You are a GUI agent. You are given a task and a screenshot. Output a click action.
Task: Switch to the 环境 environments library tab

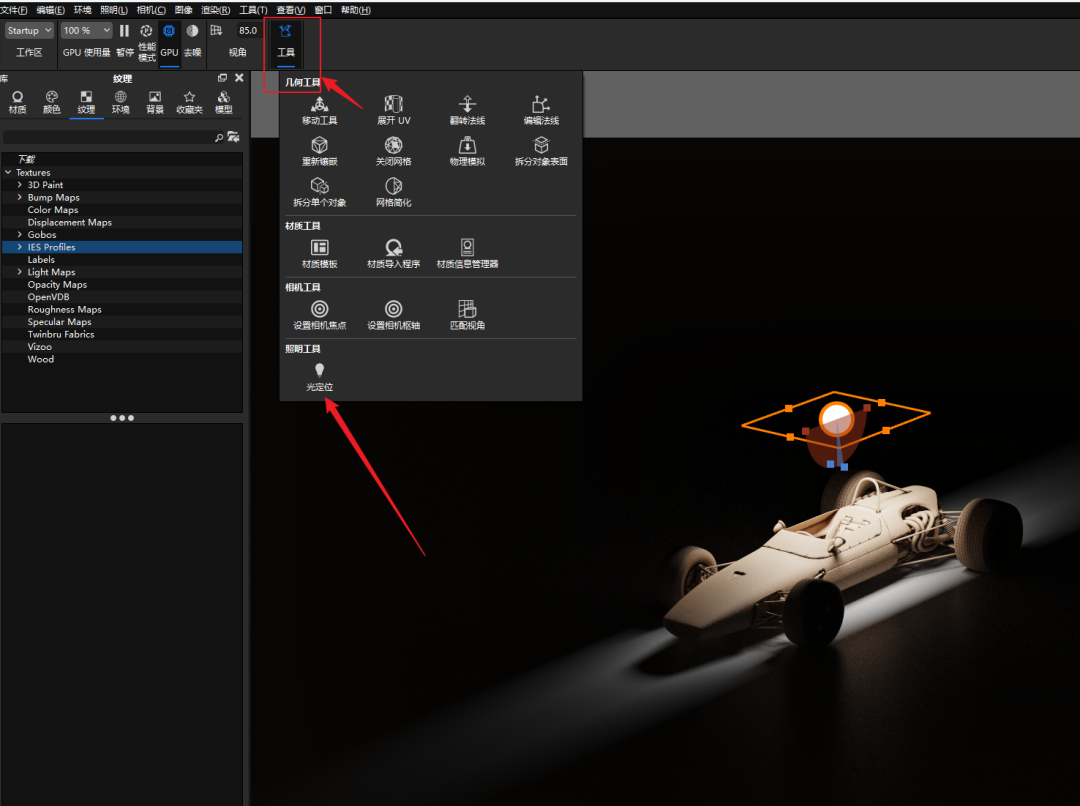[x=121, y=102]
